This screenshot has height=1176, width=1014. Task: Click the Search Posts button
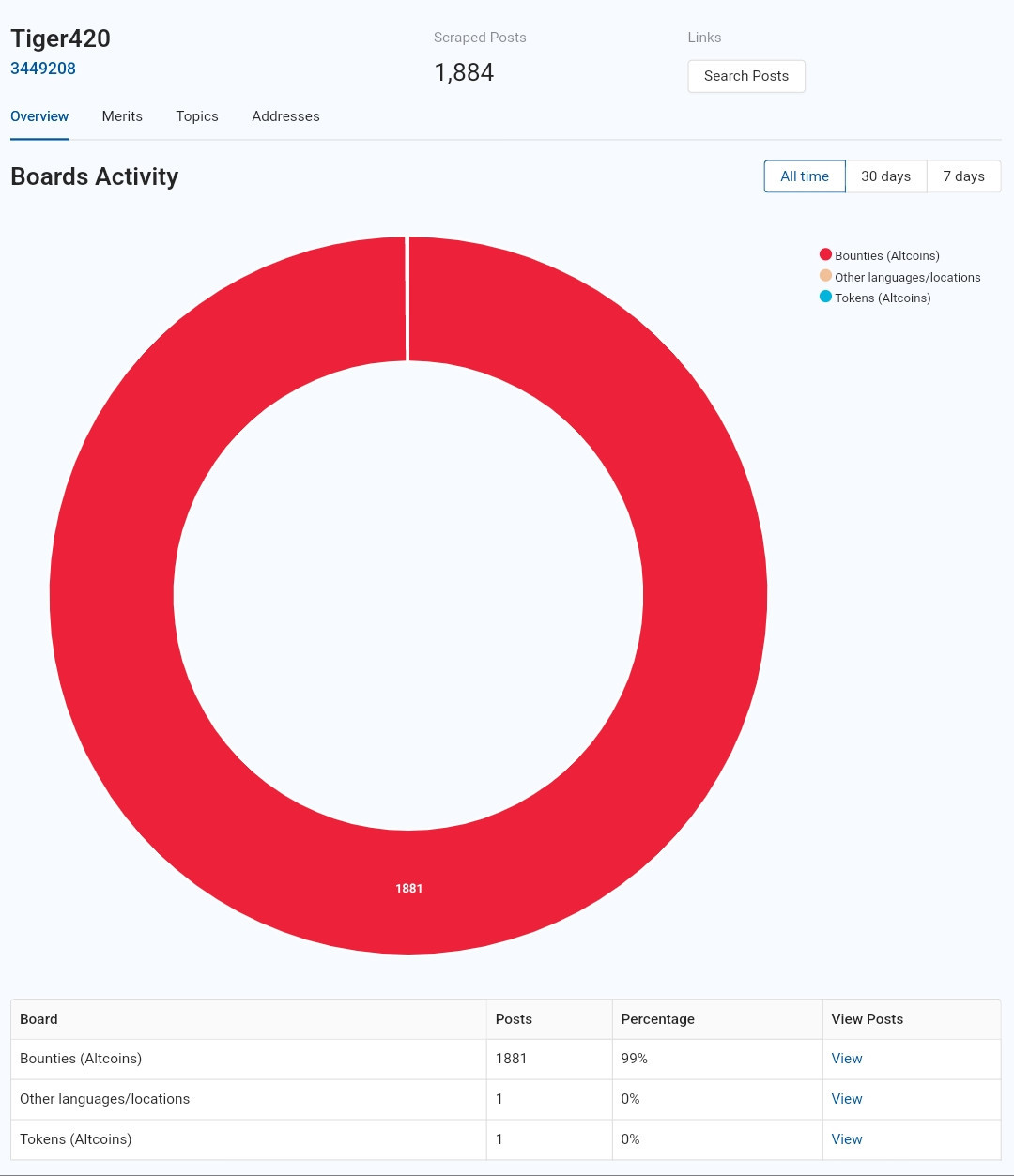coord(746,76)
